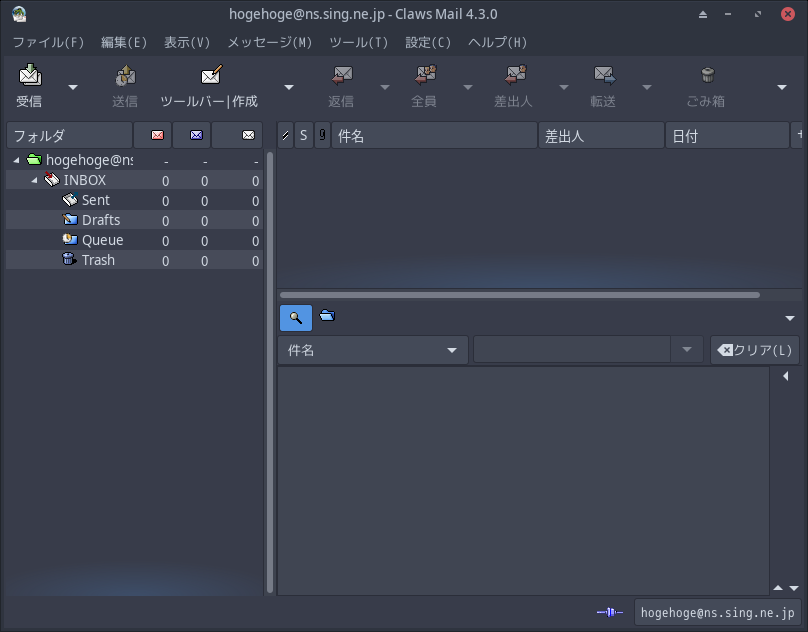Screen dimensions: 808x632
Task: Toggle the quick search magnifier button
Action: [296, 318]
